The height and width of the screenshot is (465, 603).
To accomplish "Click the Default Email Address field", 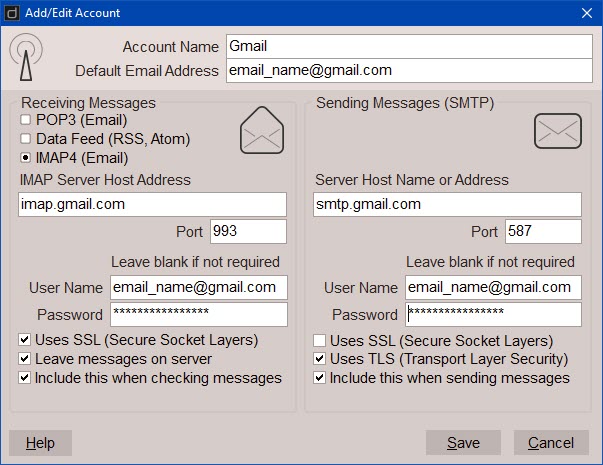I will [409, 70].
